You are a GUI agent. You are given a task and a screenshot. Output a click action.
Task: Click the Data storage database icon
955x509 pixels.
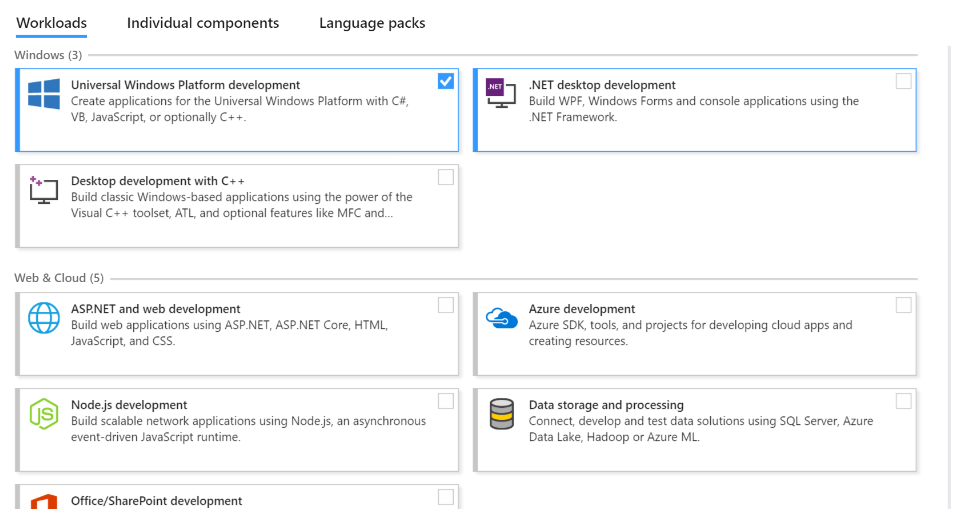pos(501,413)
